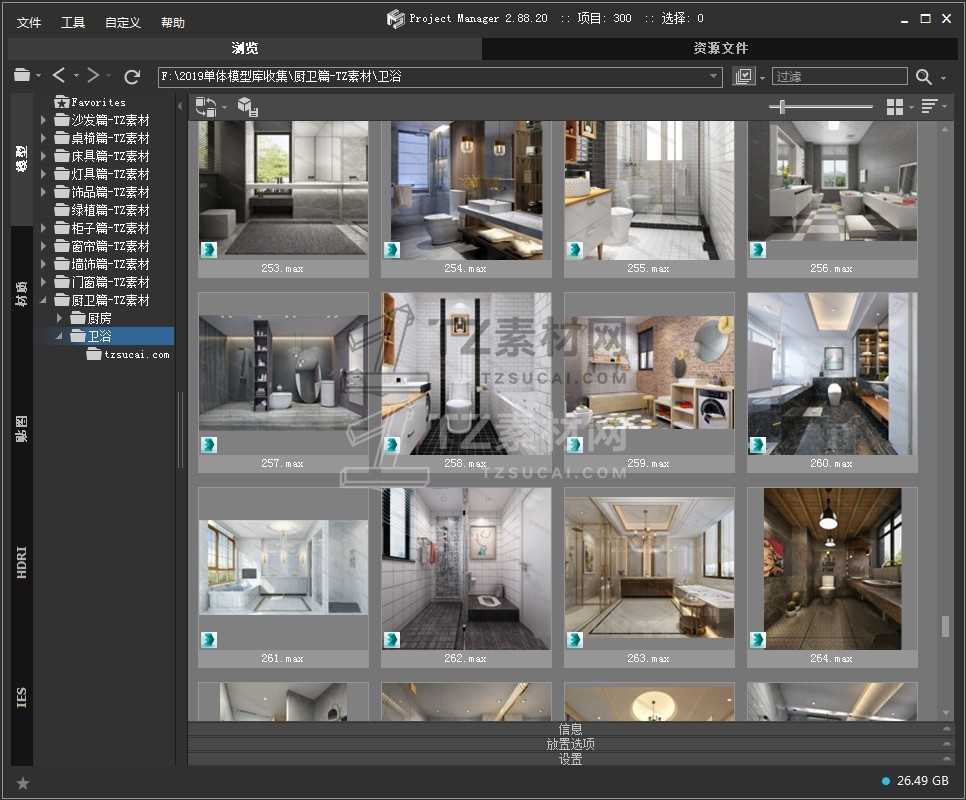Toggle the filter checklist button
The height and width of the screenshot is (800, 966).
pyautogui.click(x=743, y=77)
